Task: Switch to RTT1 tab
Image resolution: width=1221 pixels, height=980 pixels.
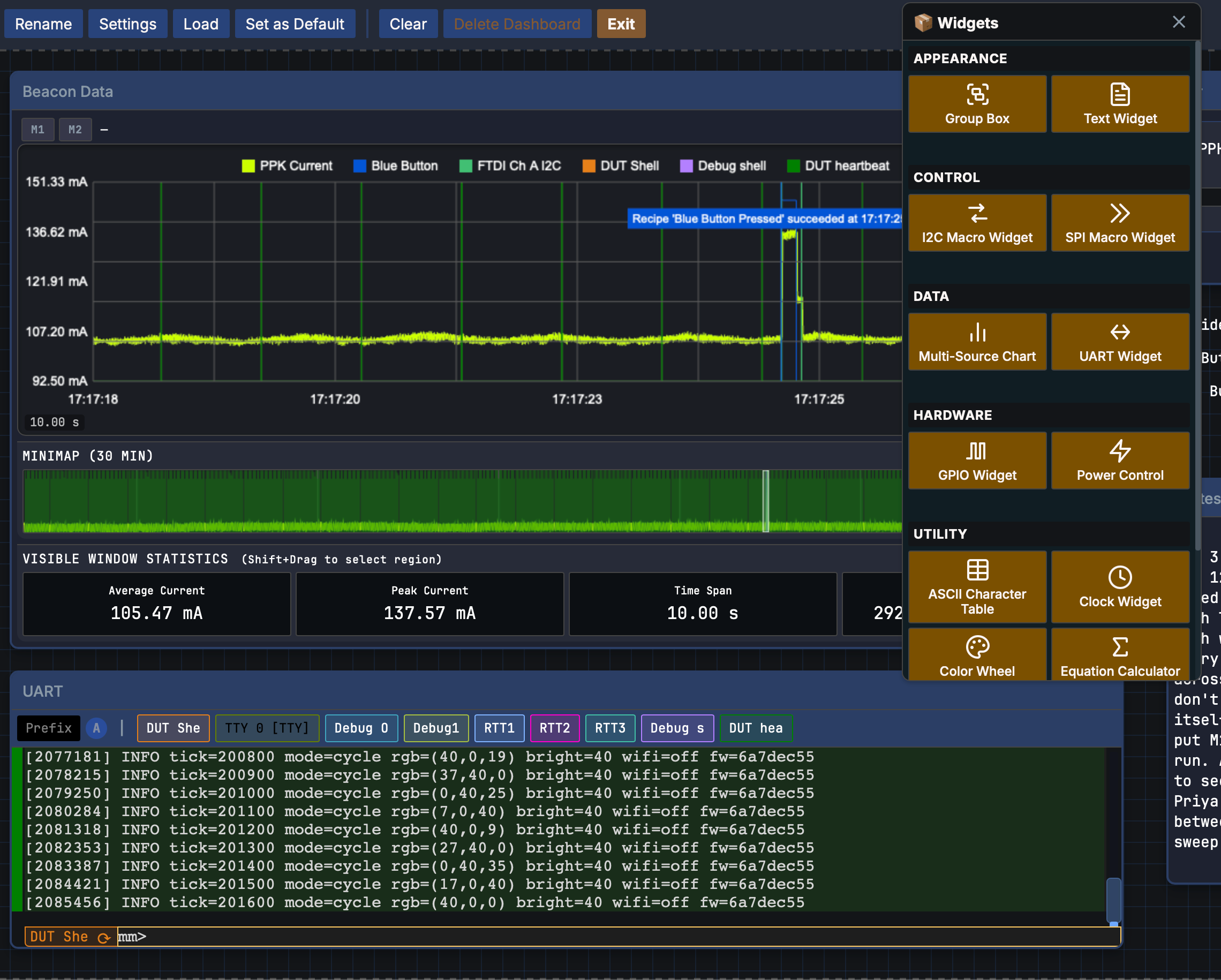Action: 500,728
